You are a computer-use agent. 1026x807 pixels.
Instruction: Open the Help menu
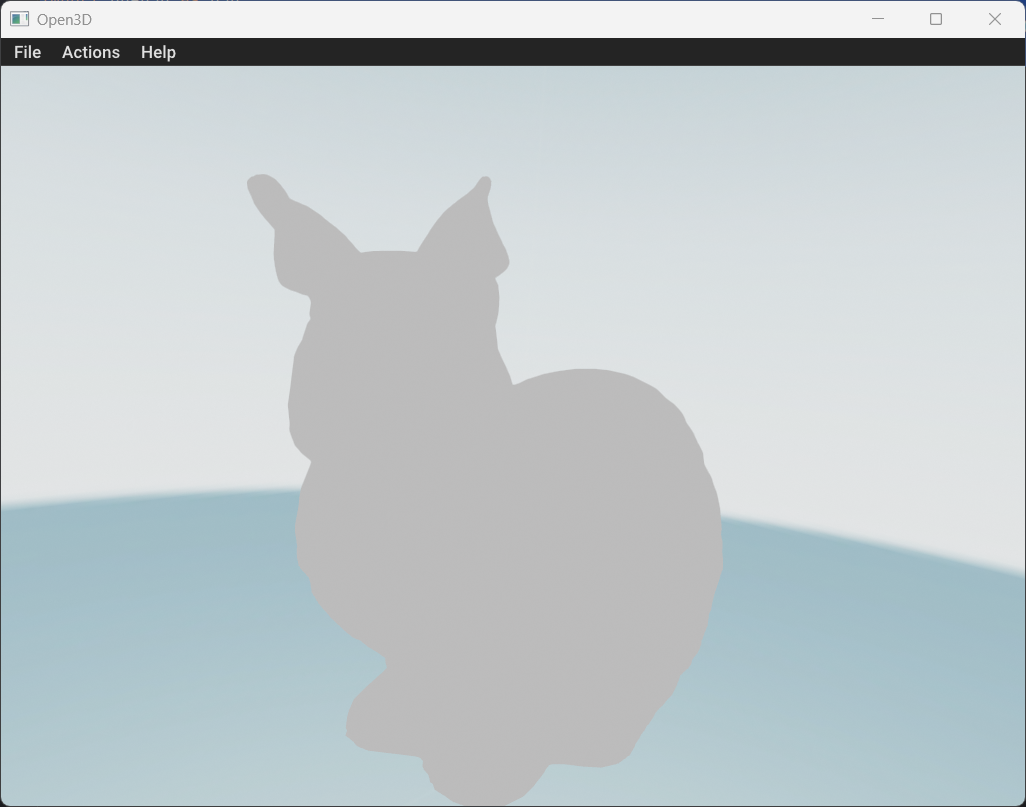158,52
